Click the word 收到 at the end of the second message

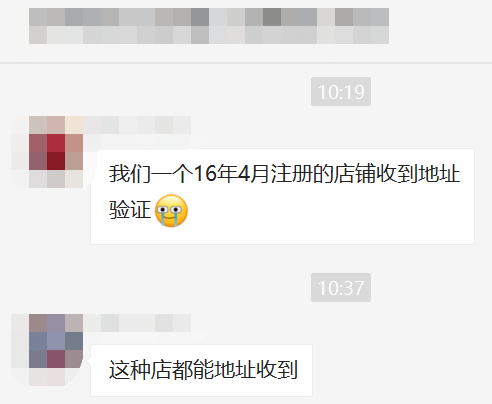tap(277, 370)
